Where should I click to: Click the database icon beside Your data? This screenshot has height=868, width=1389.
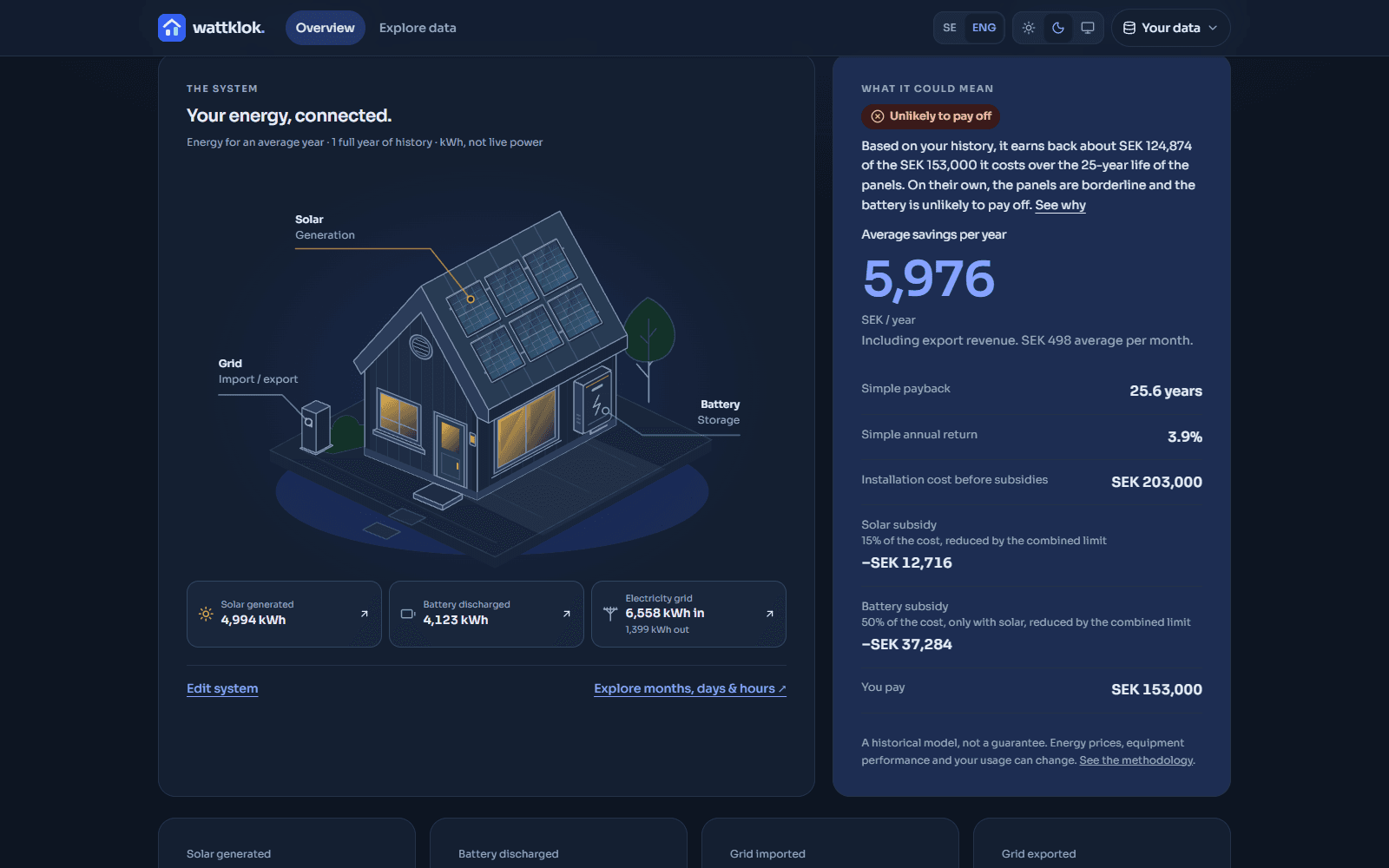[x=1129, y=28]
